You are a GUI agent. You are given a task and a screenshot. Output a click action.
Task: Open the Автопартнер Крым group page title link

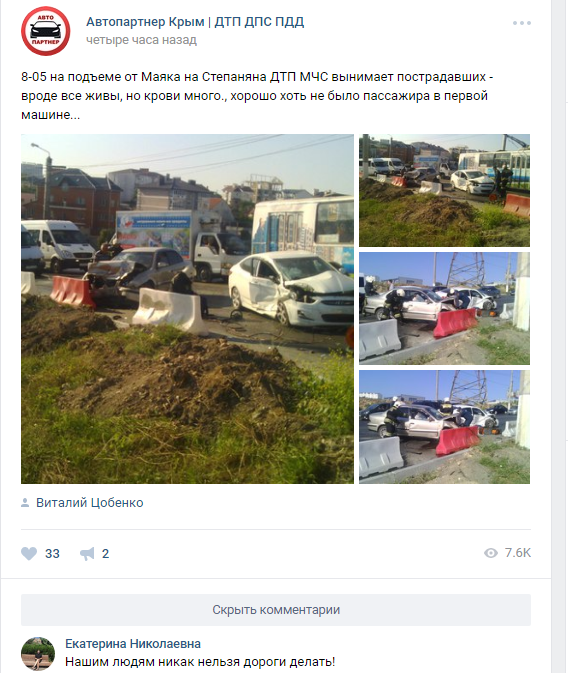[x=195, y=21]
